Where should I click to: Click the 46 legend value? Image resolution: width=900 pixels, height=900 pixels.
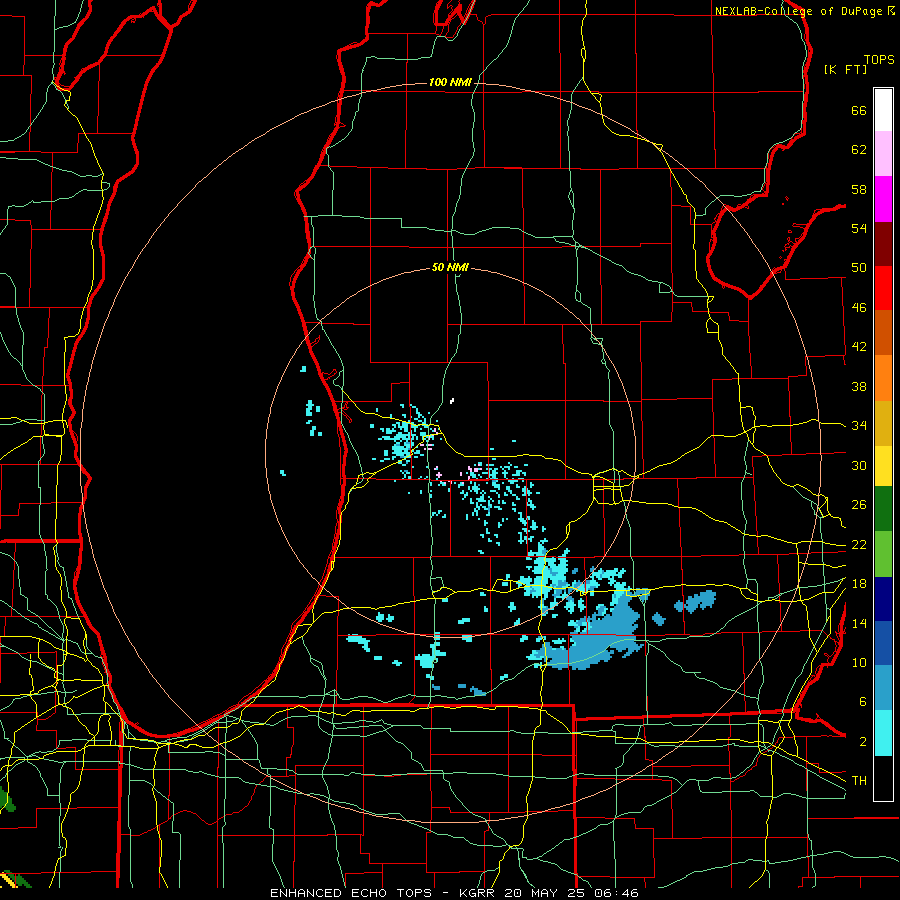click(859, 308)
